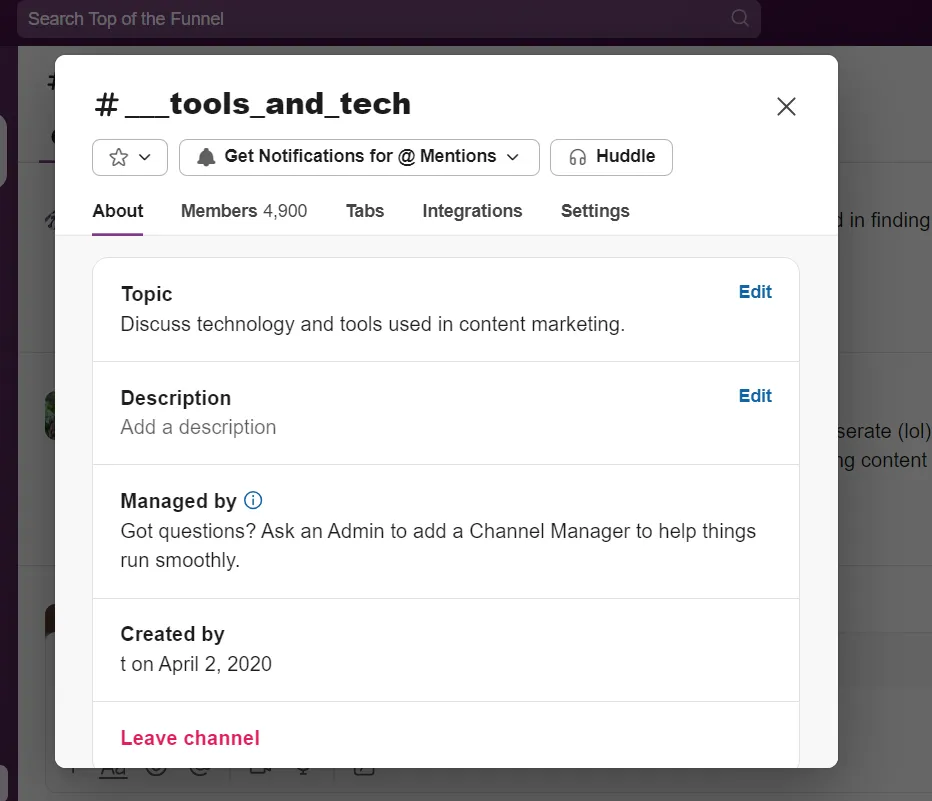Expand the star options chevron
Screen dimensions: 932x801
point(144,157)
